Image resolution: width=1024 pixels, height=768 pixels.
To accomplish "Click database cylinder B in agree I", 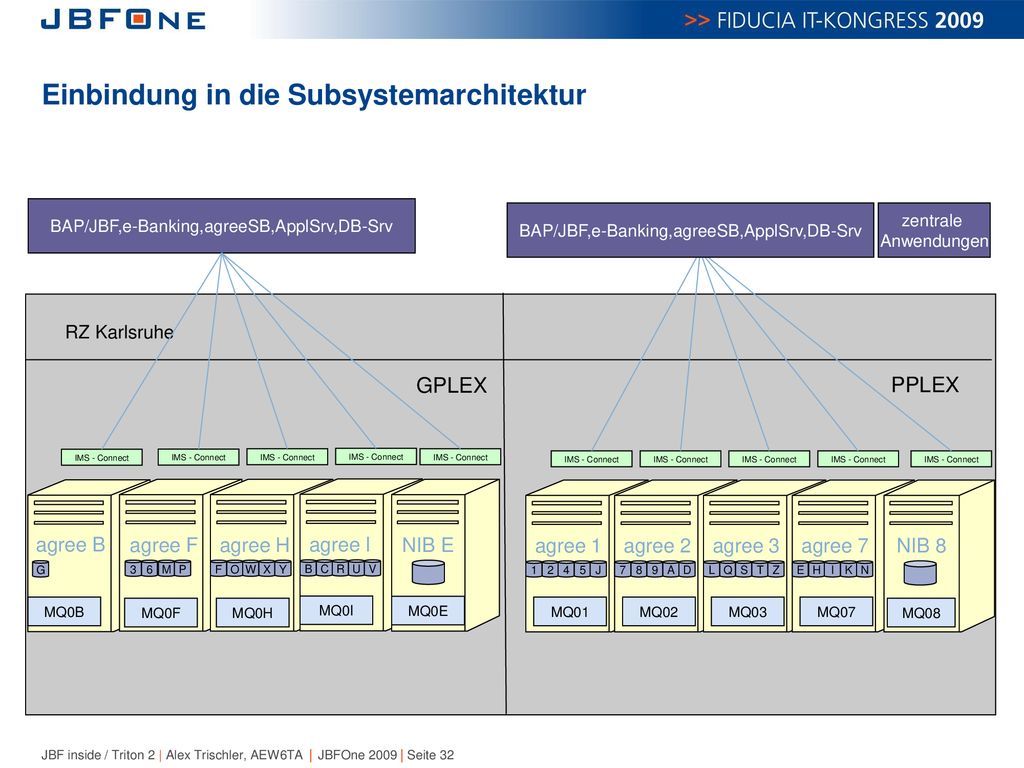I will tap(309, 568).
